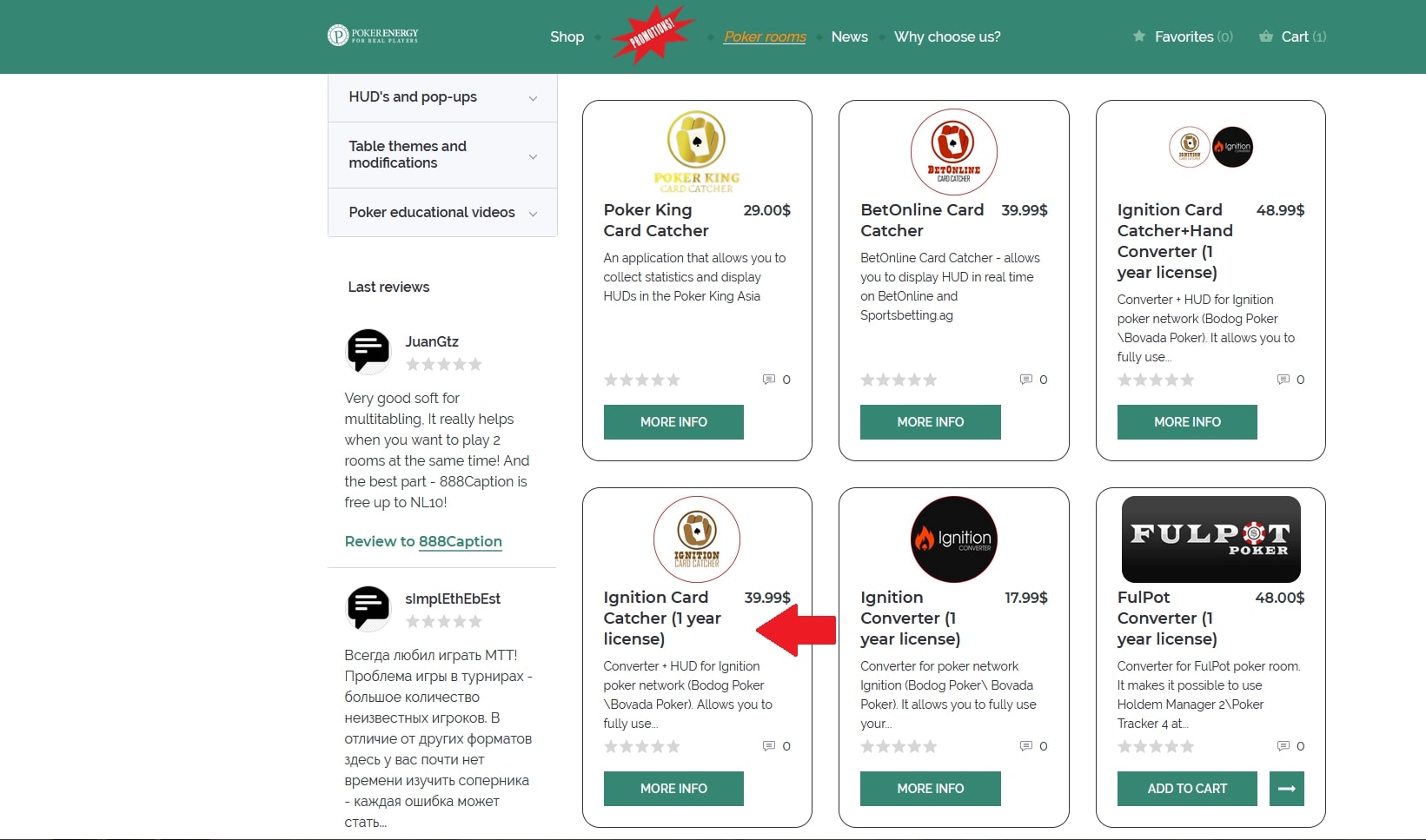Open the Shop menu item
This screenshot has width=1426, height=840.
coord(567,36)
